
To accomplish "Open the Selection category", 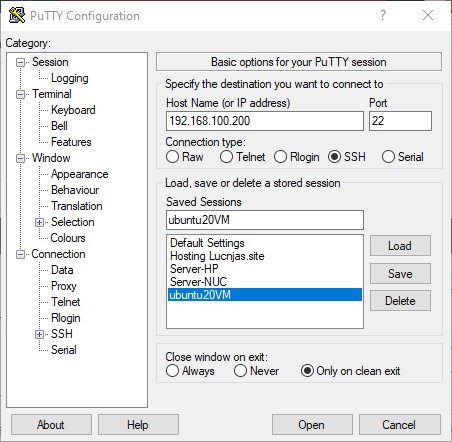I will click(73, 222).
